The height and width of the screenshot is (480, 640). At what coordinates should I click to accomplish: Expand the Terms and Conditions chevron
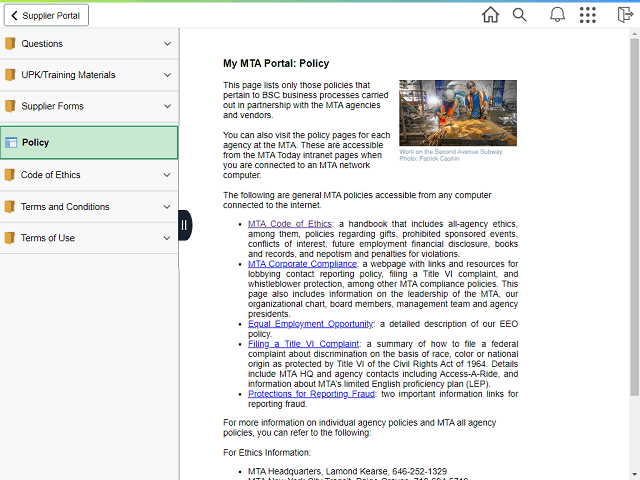(x=167, y=207)
